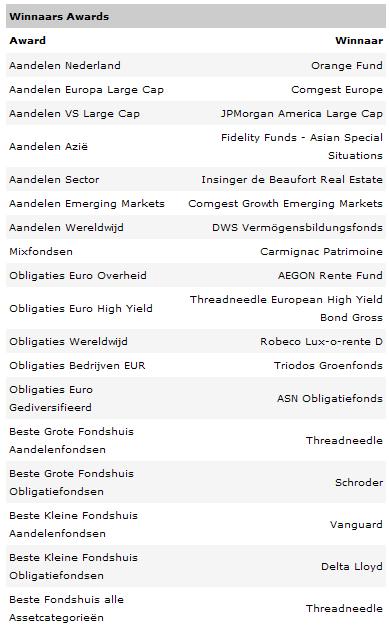Select Triodos Groenfonds entry
This screenshot has width=389, height=629.
click(328, 365)
